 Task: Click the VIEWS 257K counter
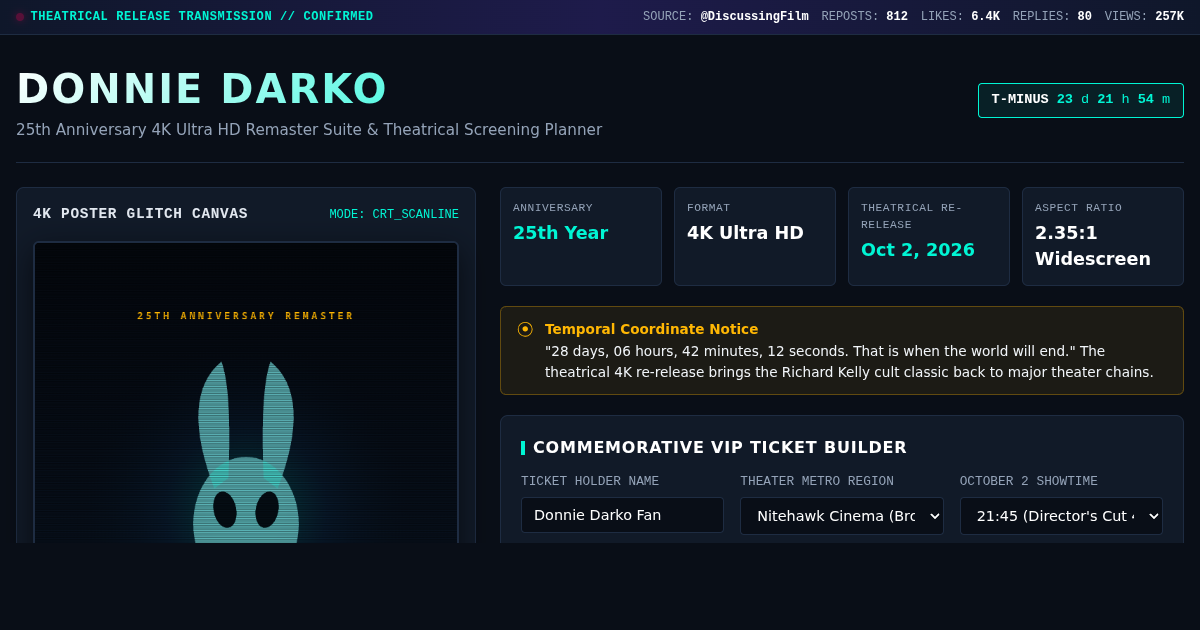(1144, 17)
